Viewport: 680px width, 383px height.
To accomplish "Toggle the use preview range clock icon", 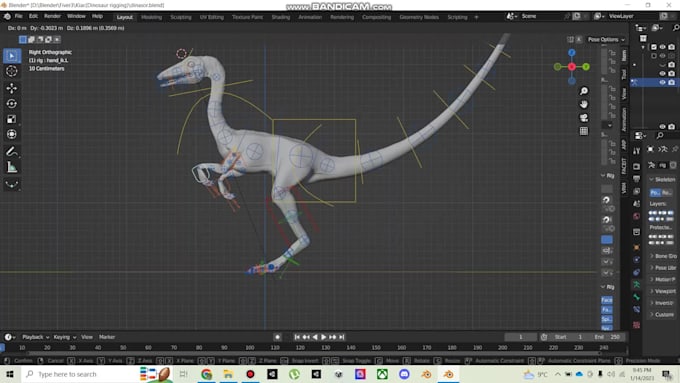I will pos(544,337).
